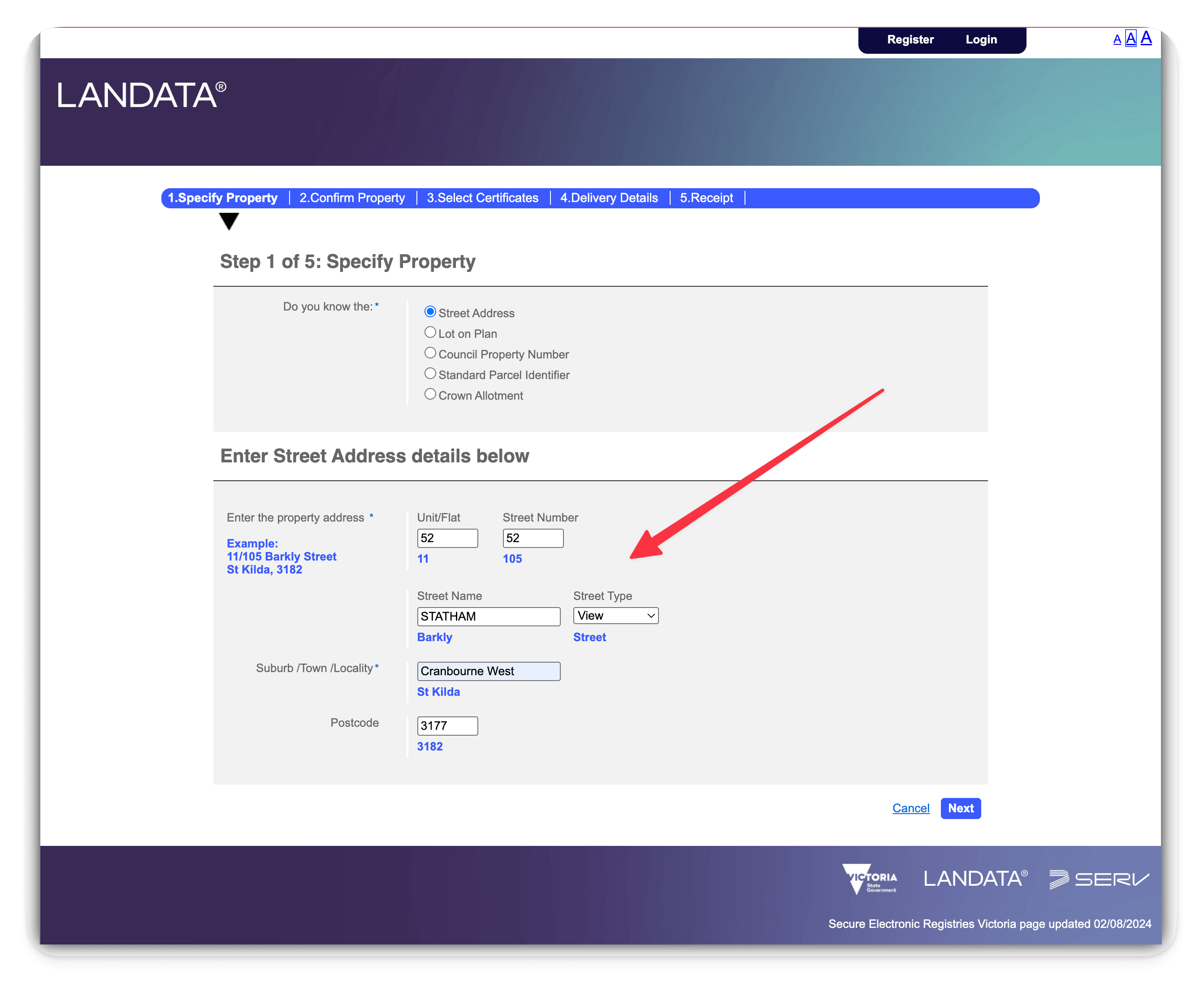Viewport: 1204px width, 983px height.
Task: Go to 4.Delivery Details step
Action: tap(609, 198)
